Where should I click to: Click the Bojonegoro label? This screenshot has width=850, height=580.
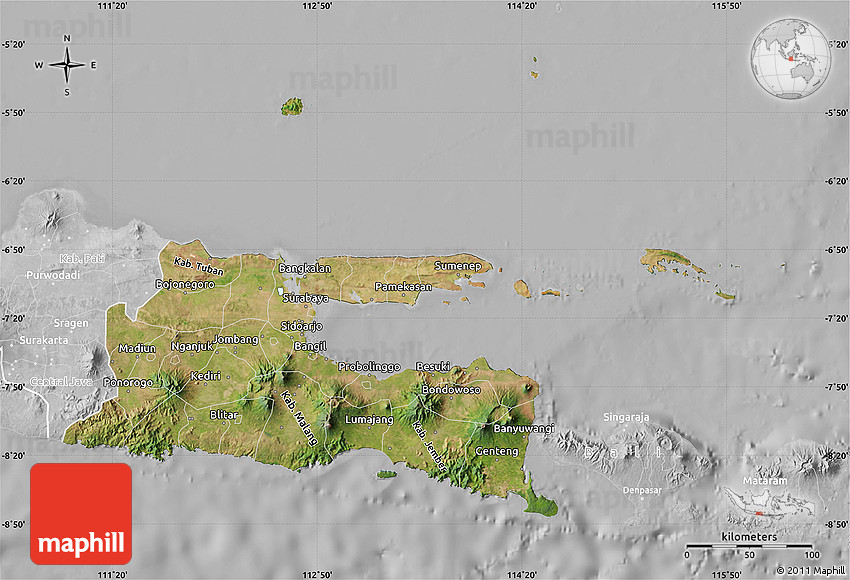click(185, 284)
